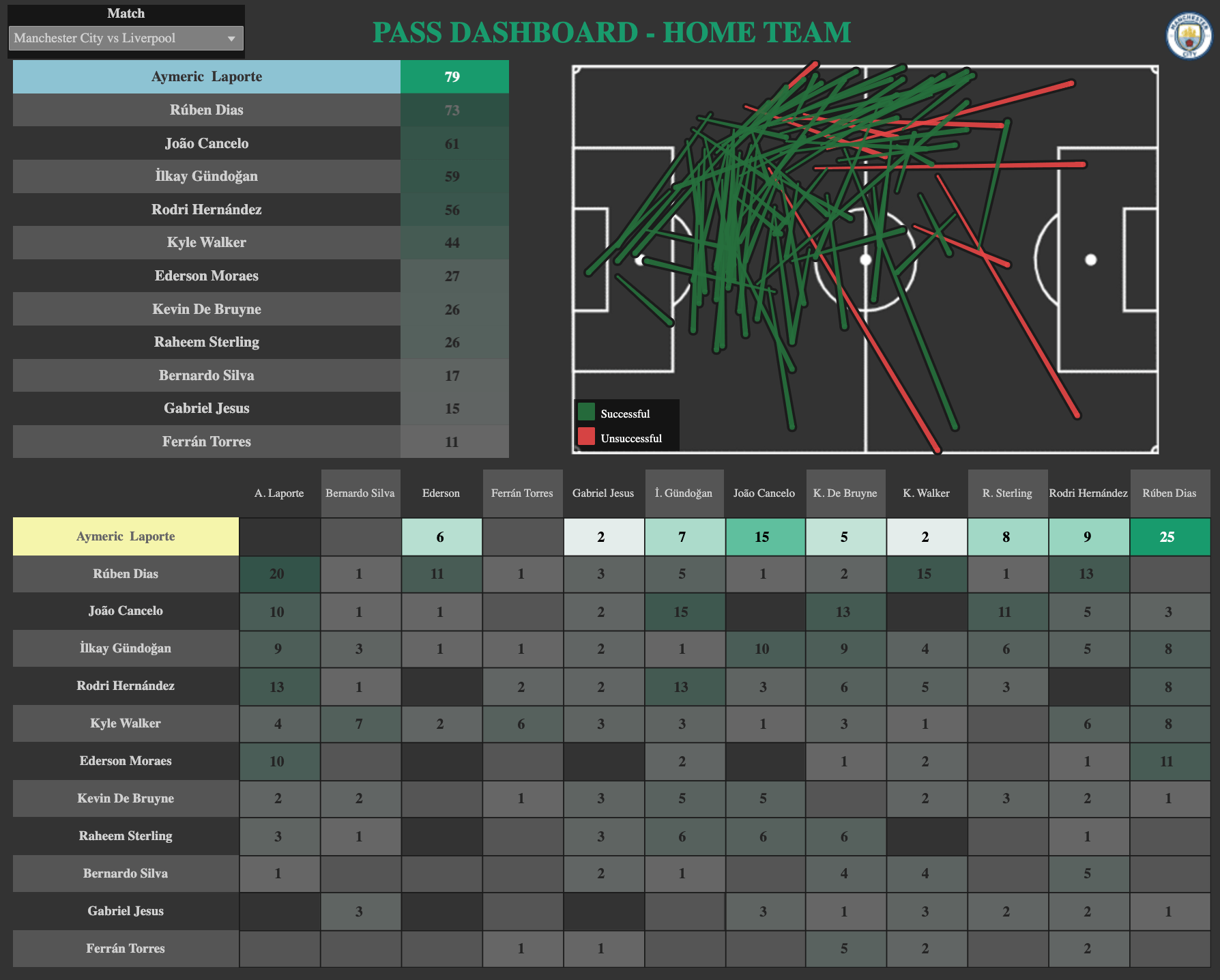
Task: Click the Gabriel Jesus matrix column header
Action: (x=603, y=493)
